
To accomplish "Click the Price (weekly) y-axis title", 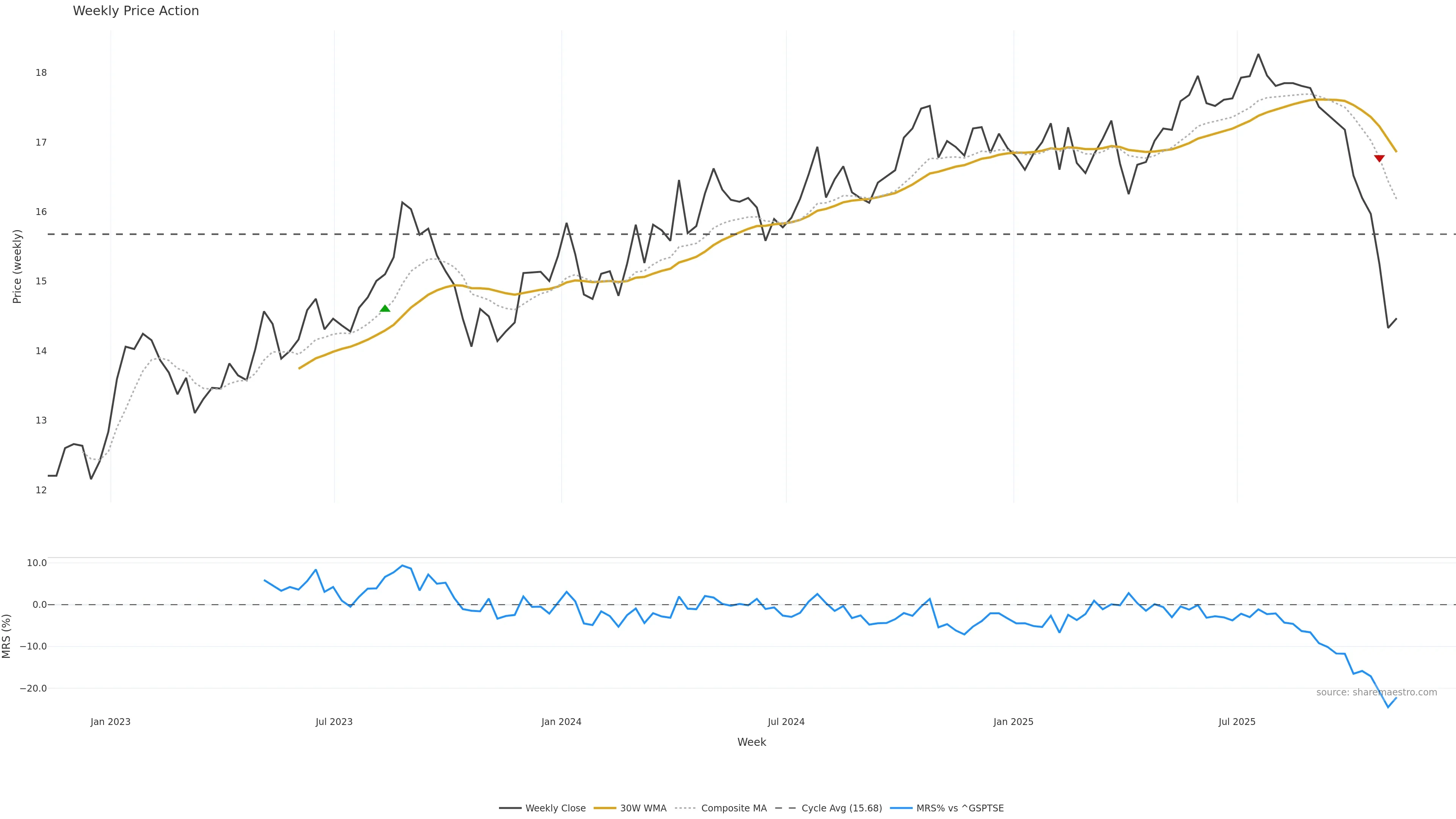I will (17, 266).
